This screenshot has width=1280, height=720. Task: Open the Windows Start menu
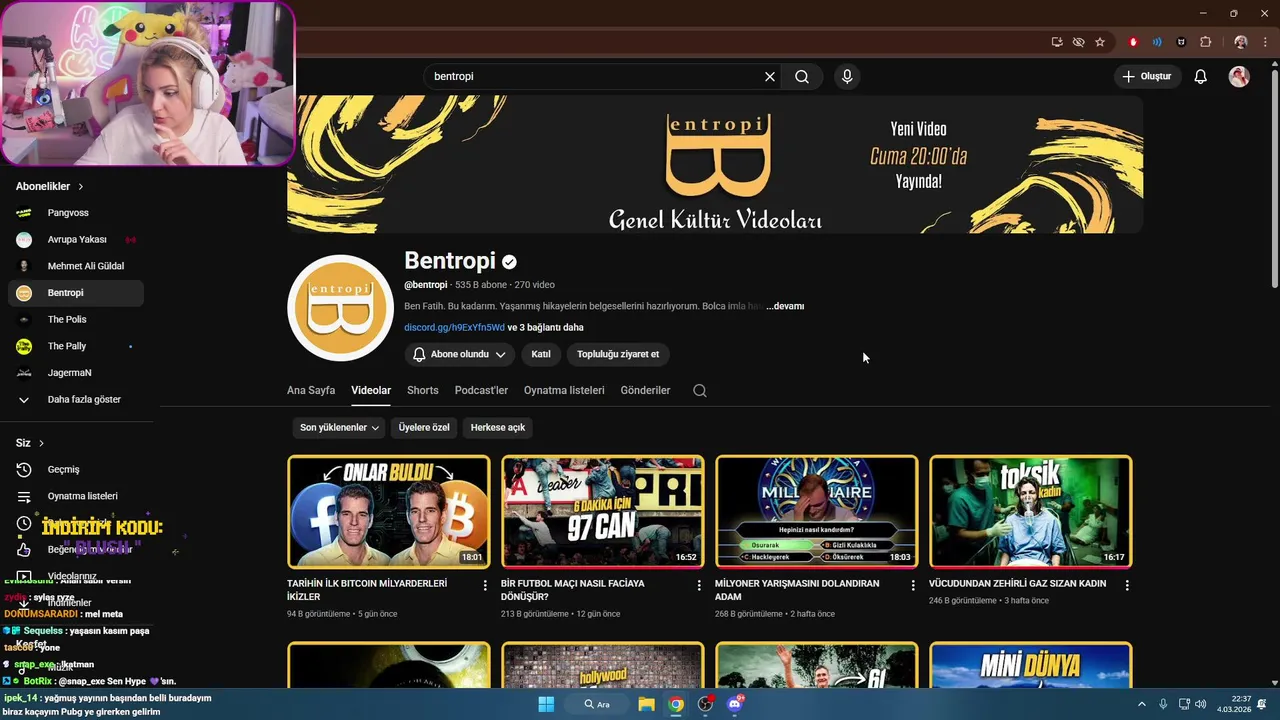(546, 704)
